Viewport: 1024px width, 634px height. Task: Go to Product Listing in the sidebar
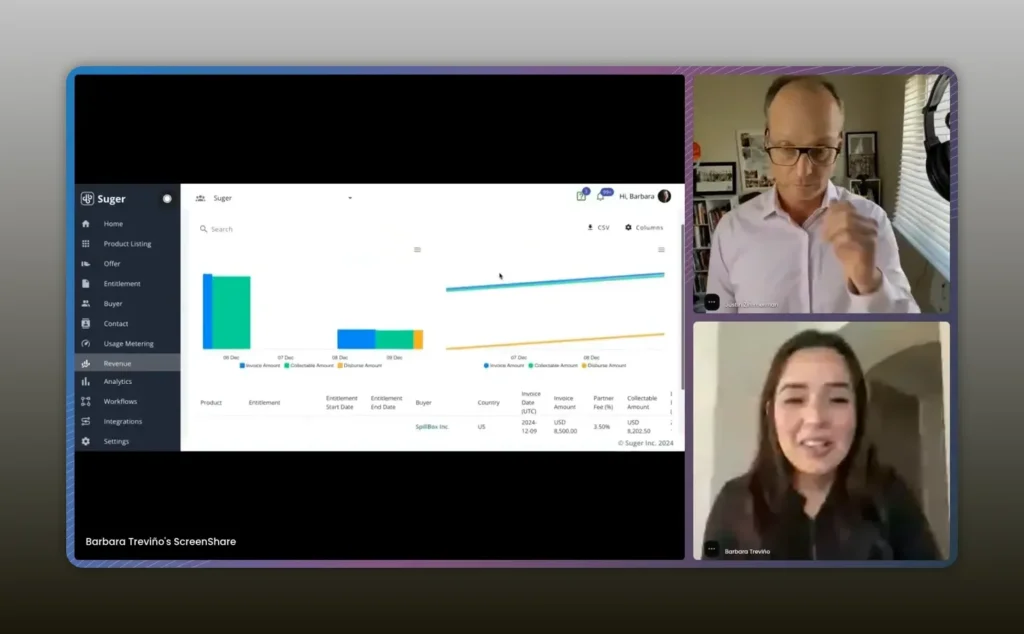126,244
